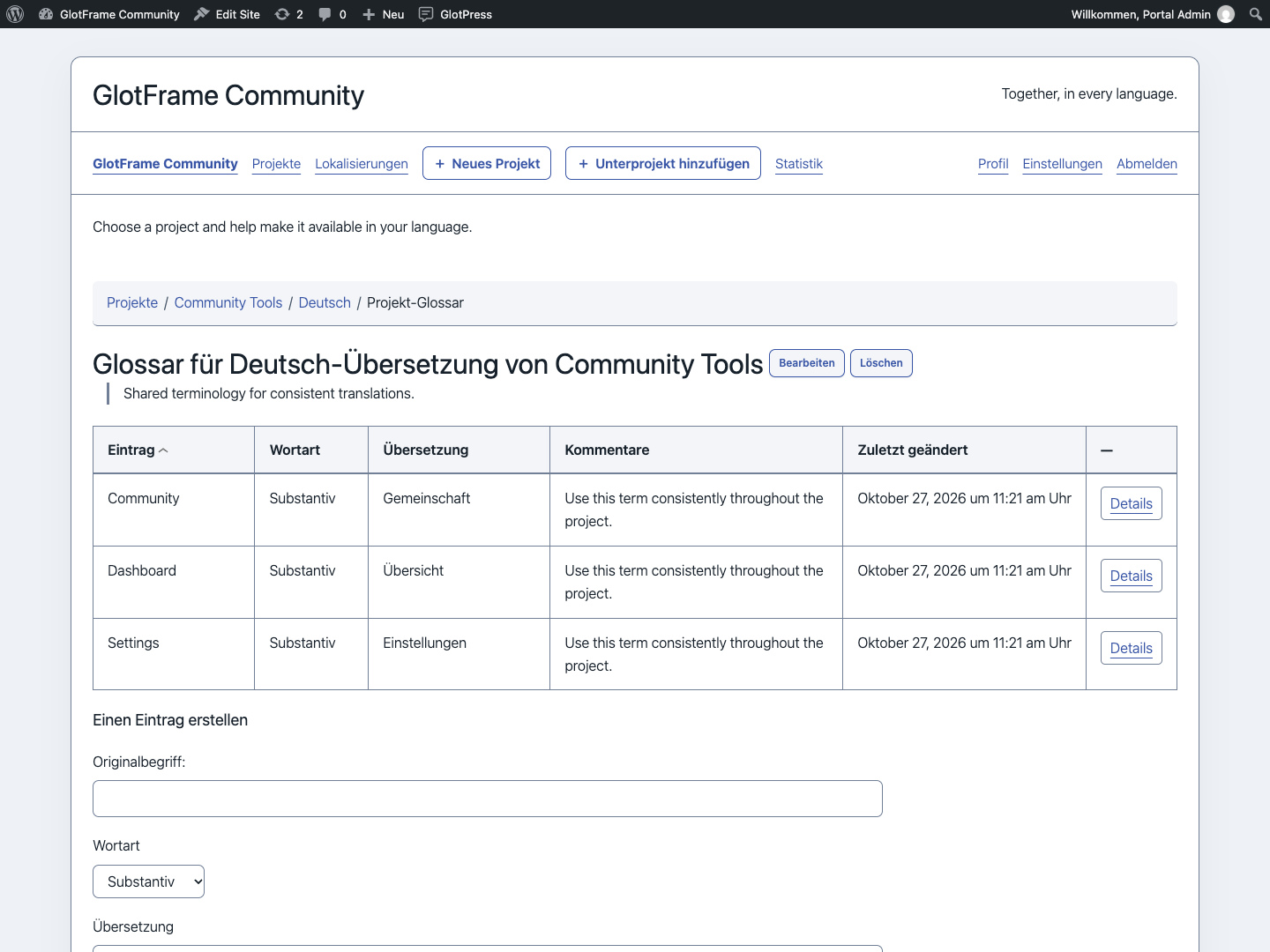Click the GlotFrame Community nav link
This screenshot has height=952, width=1270.
(165, 164)
